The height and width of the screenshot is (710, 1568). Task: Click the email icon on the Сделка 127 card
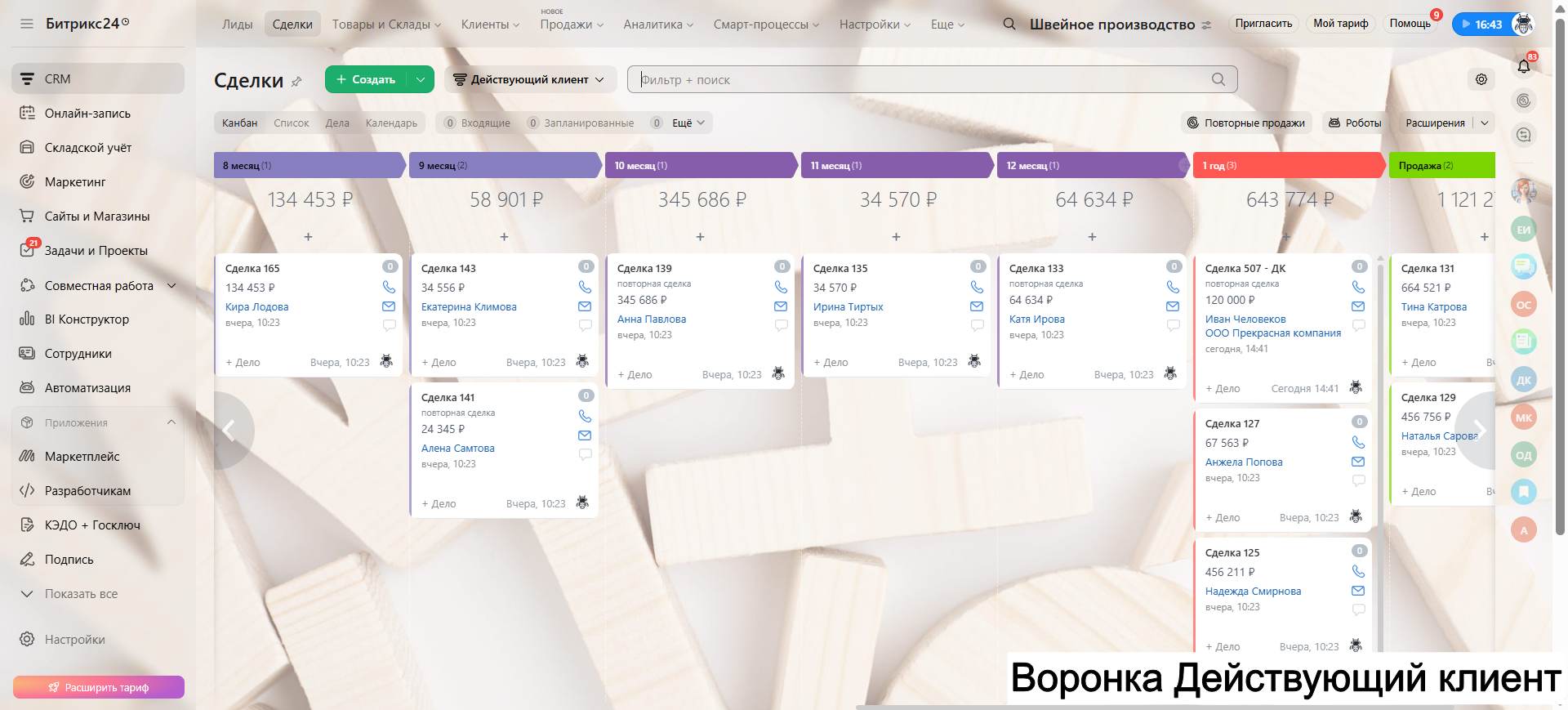1358,462
